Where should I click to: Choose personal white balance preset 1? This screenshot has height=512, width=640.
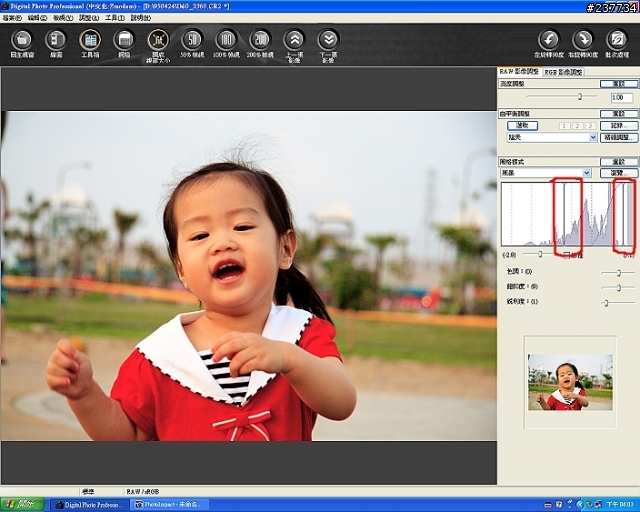pyautogui.click(x=564, y=126)
